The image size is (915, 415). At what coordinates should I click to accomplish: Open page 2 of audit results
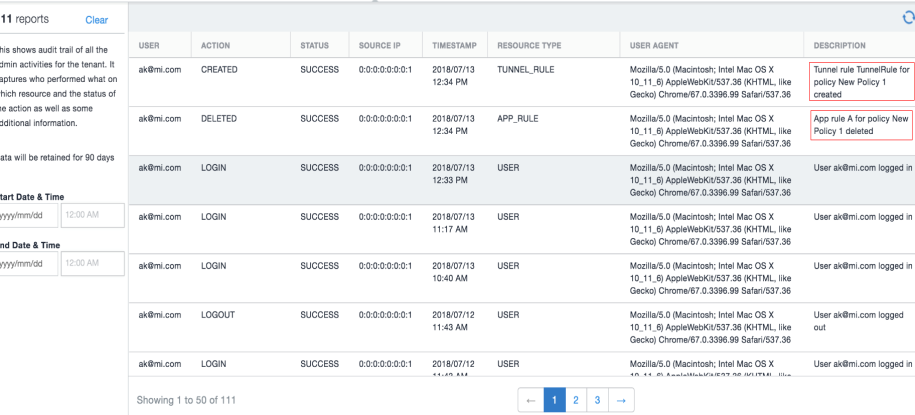pos(576,400)
